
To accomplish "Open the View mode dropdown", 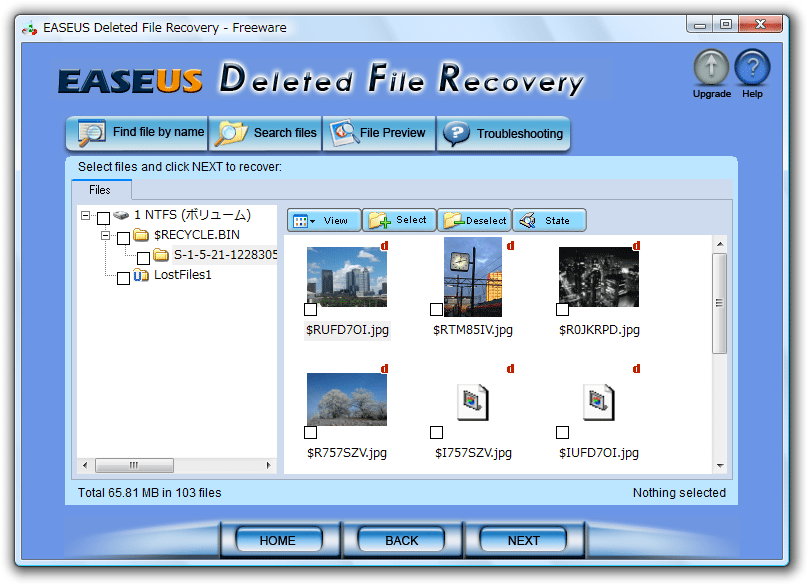I will [324, 221].
